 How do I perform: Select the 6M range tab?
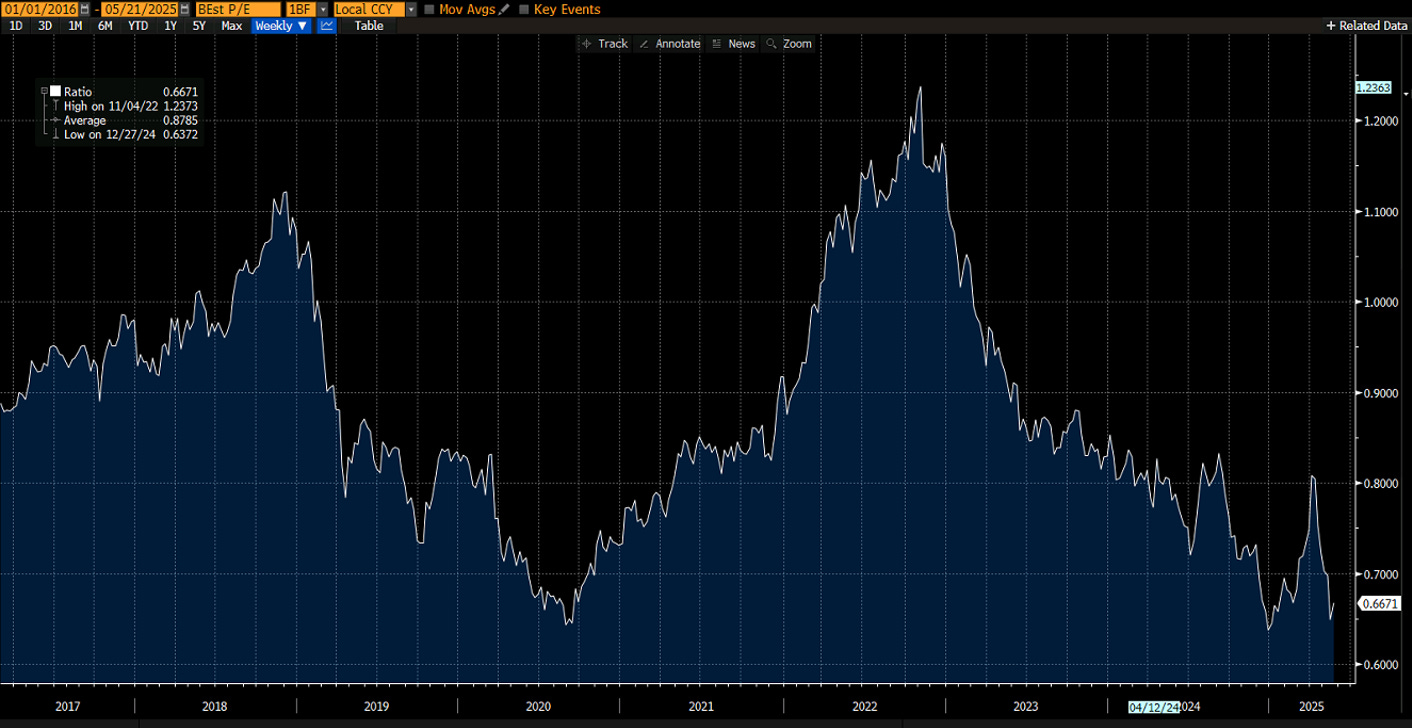[x=105, y=26]
